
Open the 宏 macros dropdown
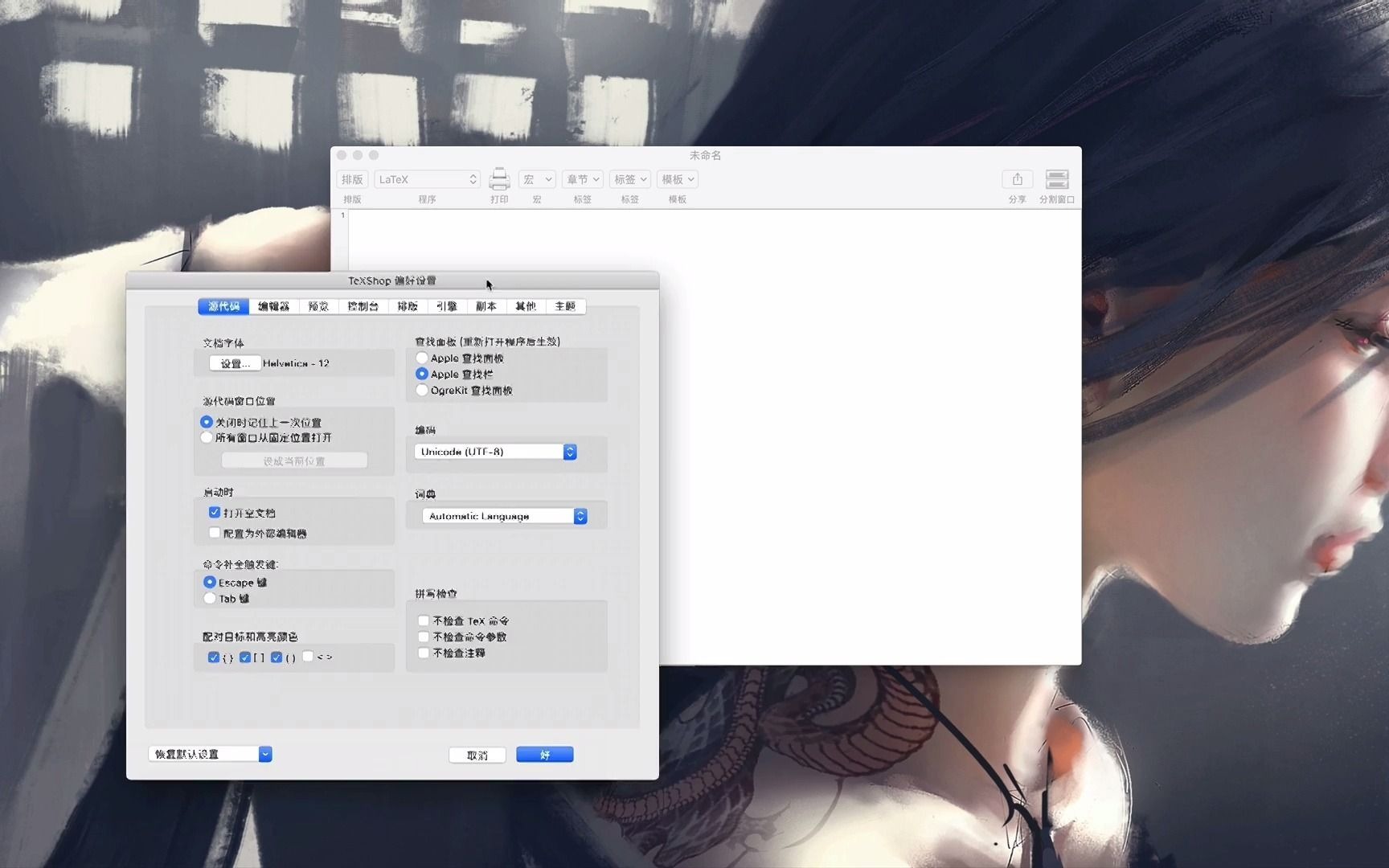[537, 179]
